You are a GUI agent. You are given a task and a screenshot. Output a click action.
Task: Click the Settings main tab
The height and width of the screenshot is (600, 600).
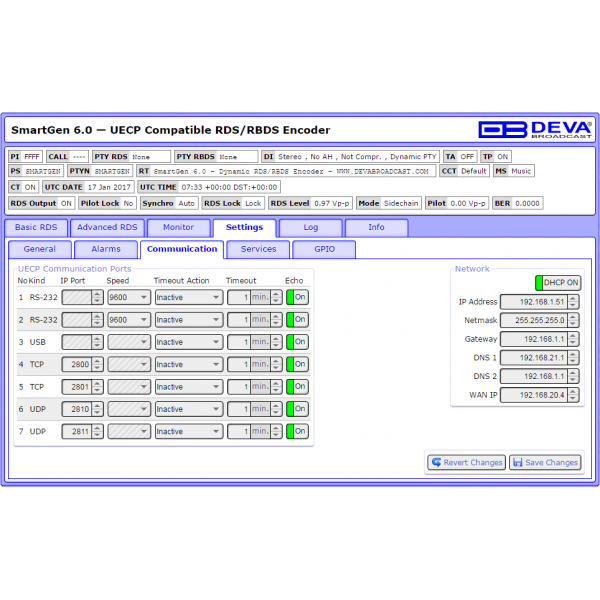pyautogui.click(x=245, y=228)
